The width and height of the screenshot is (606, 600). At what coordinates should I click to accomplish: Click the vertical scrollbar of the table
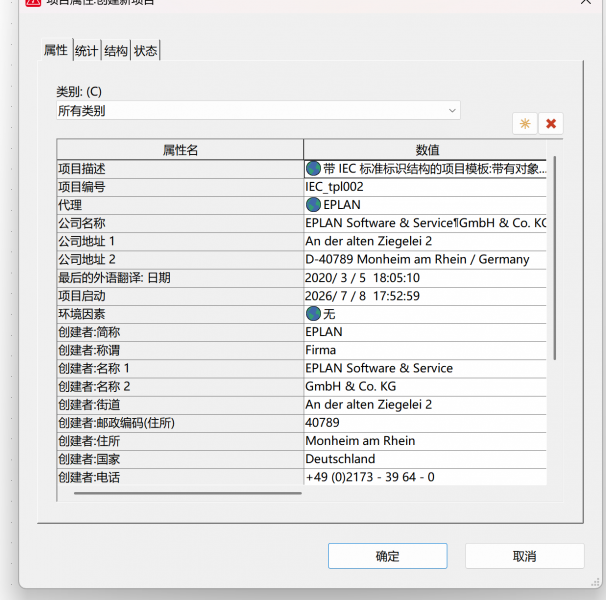click(x=555, y=258)
